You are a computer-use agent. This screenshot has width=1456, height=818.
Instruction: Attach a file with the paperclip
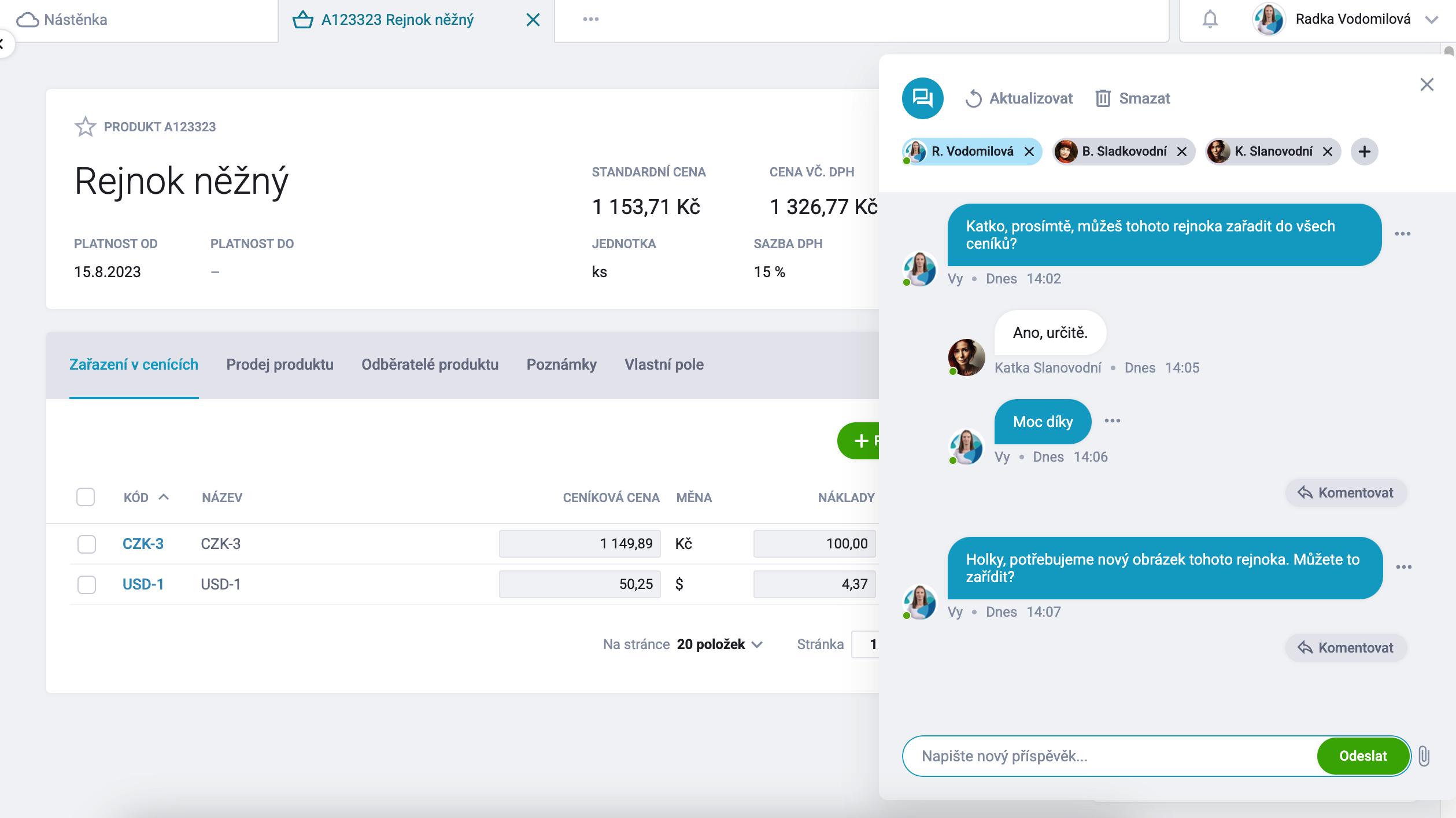pyautogui.click(x=1424, y=756)
